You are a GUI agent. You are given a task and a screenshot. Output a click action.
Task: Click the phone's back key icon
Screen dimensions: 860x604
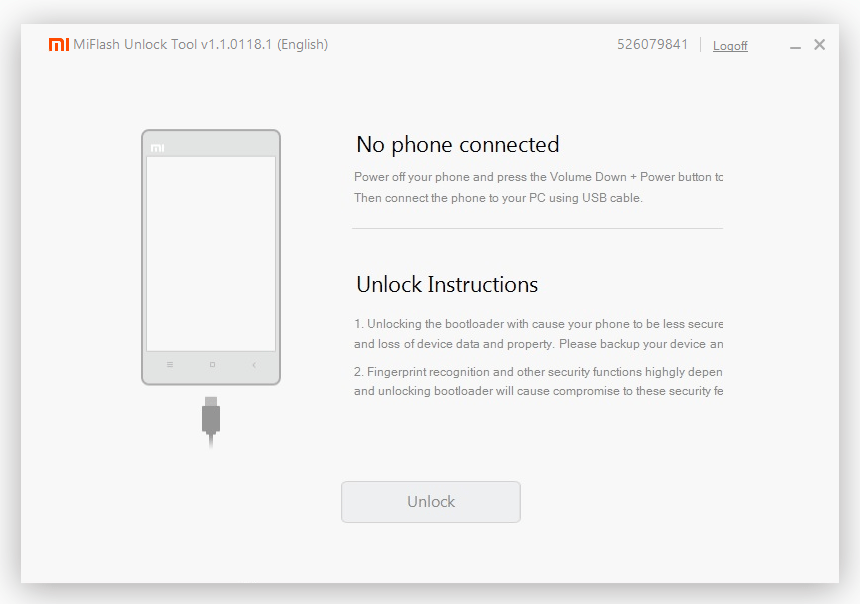[254, 365]
